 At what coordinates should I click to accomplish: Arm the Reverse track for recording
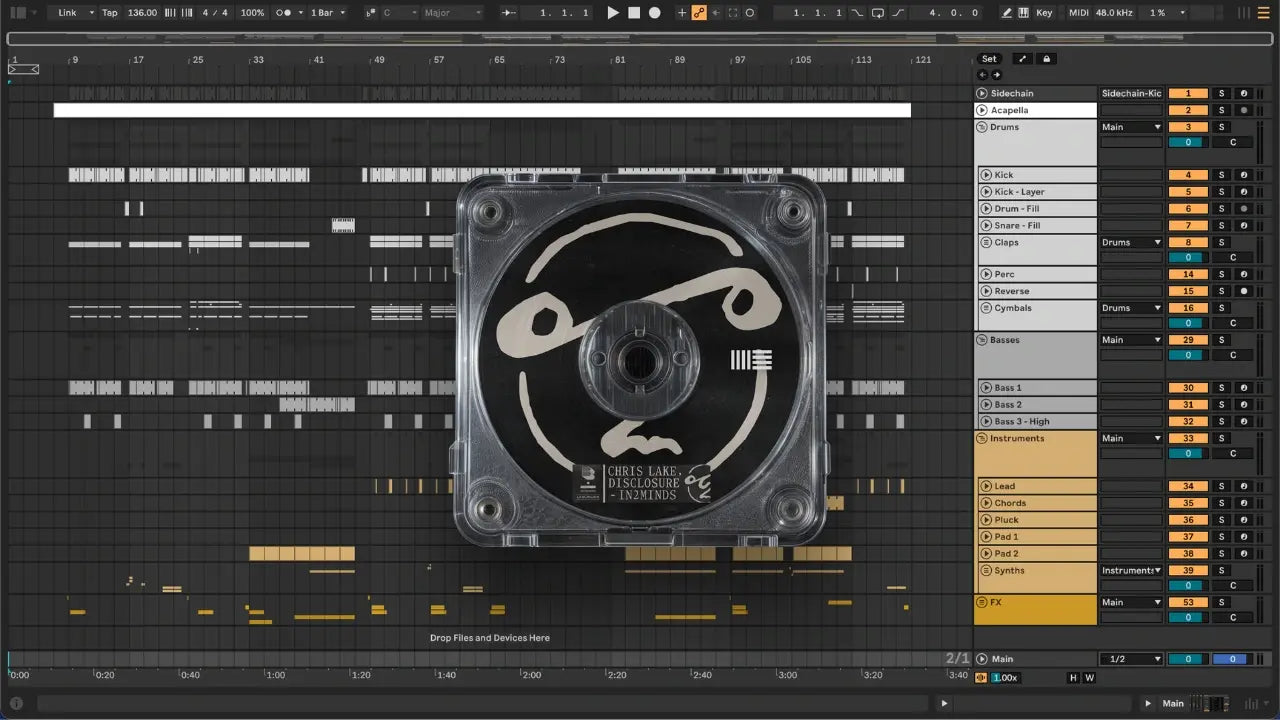click(x=1244, y=291)
